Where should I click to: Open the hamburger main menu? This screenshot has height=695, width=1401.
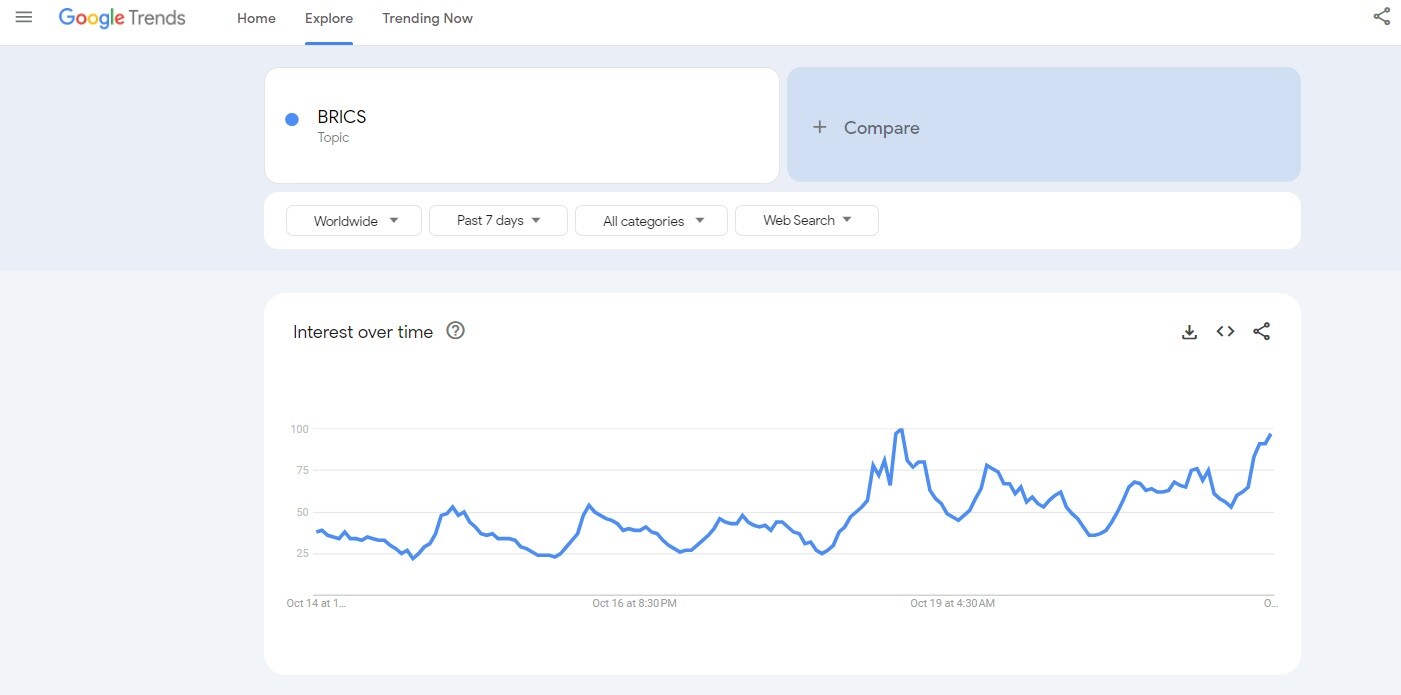[24, 18]
